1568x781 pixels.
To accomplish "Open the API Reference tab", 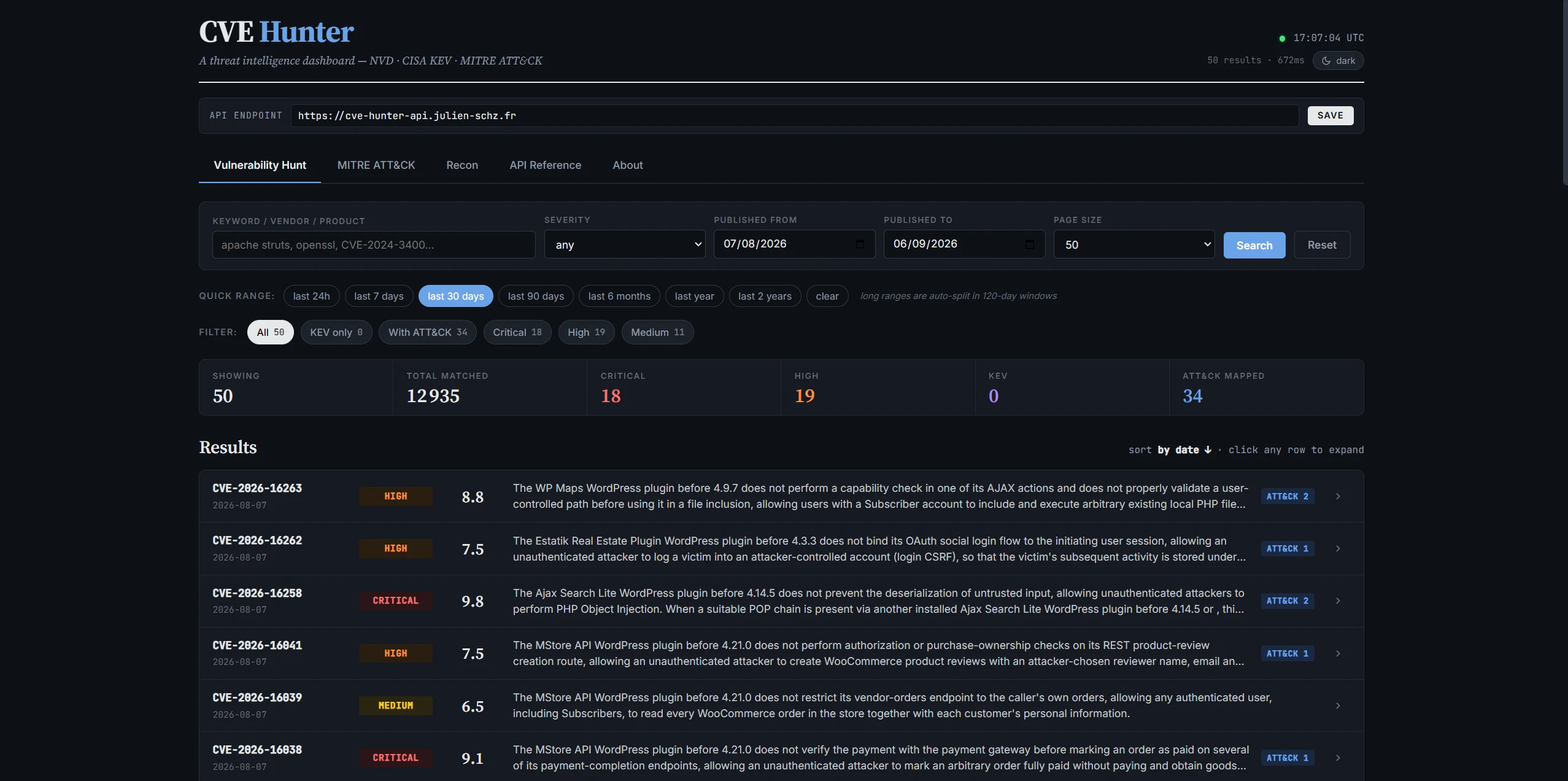I will [x=545, y=165].
